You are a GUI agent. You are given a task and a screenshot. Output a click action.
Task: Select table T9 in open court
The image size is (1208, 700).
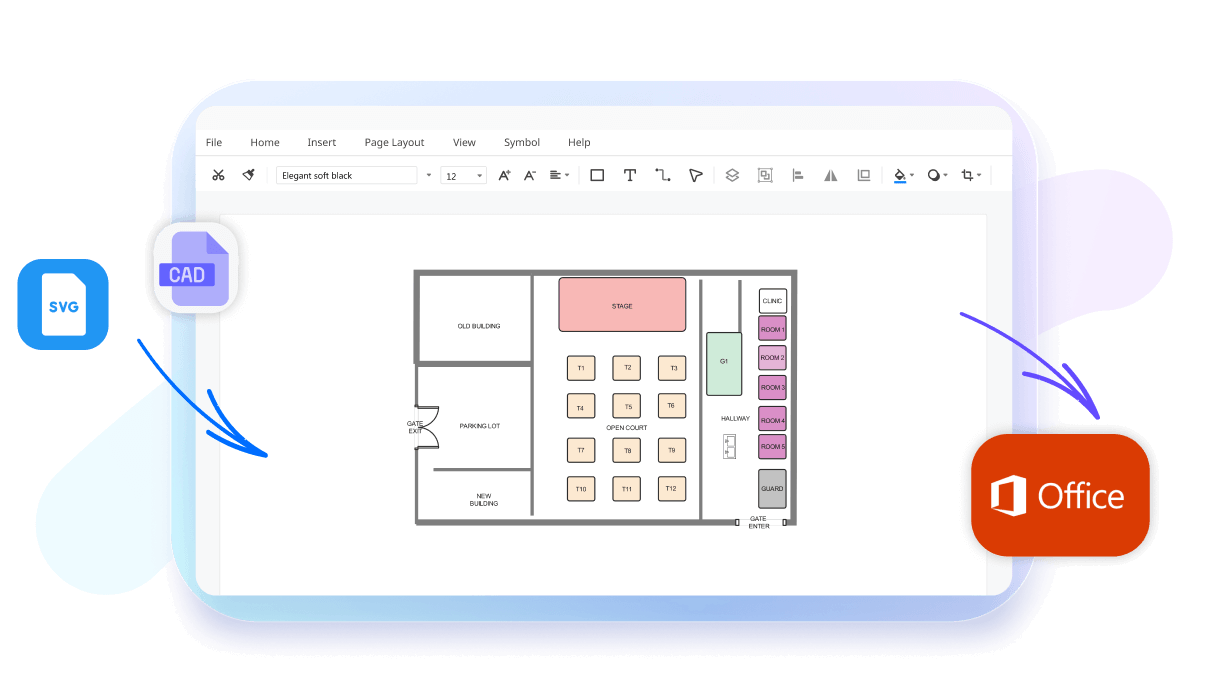pyautogui.click(x=672, y=450)
